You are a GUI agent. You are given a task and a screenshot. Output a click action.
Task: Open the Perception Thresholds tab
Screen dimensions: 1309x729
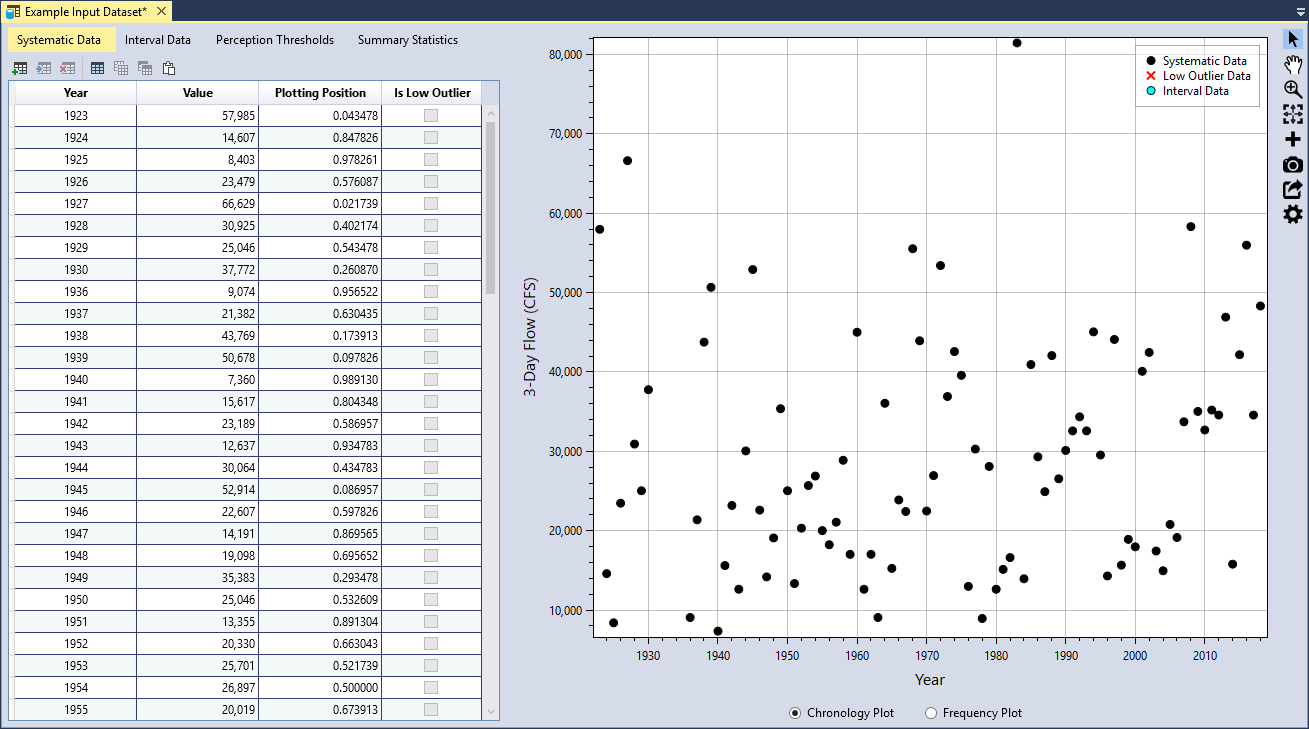pyautogui.click(x=275, y=40)
